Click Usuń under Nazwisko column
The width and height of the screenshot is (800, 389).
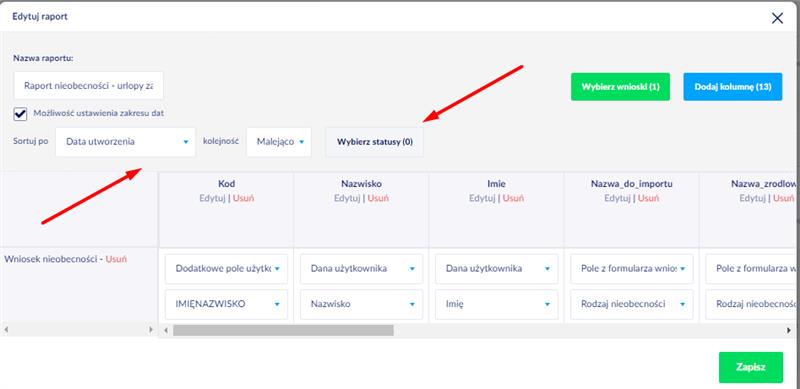[379, 198]
